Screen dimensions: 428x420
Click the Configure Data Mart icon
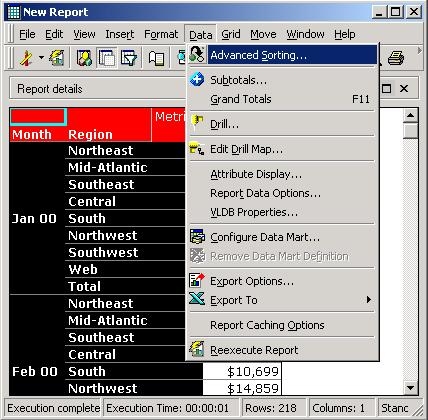[197, 237]
